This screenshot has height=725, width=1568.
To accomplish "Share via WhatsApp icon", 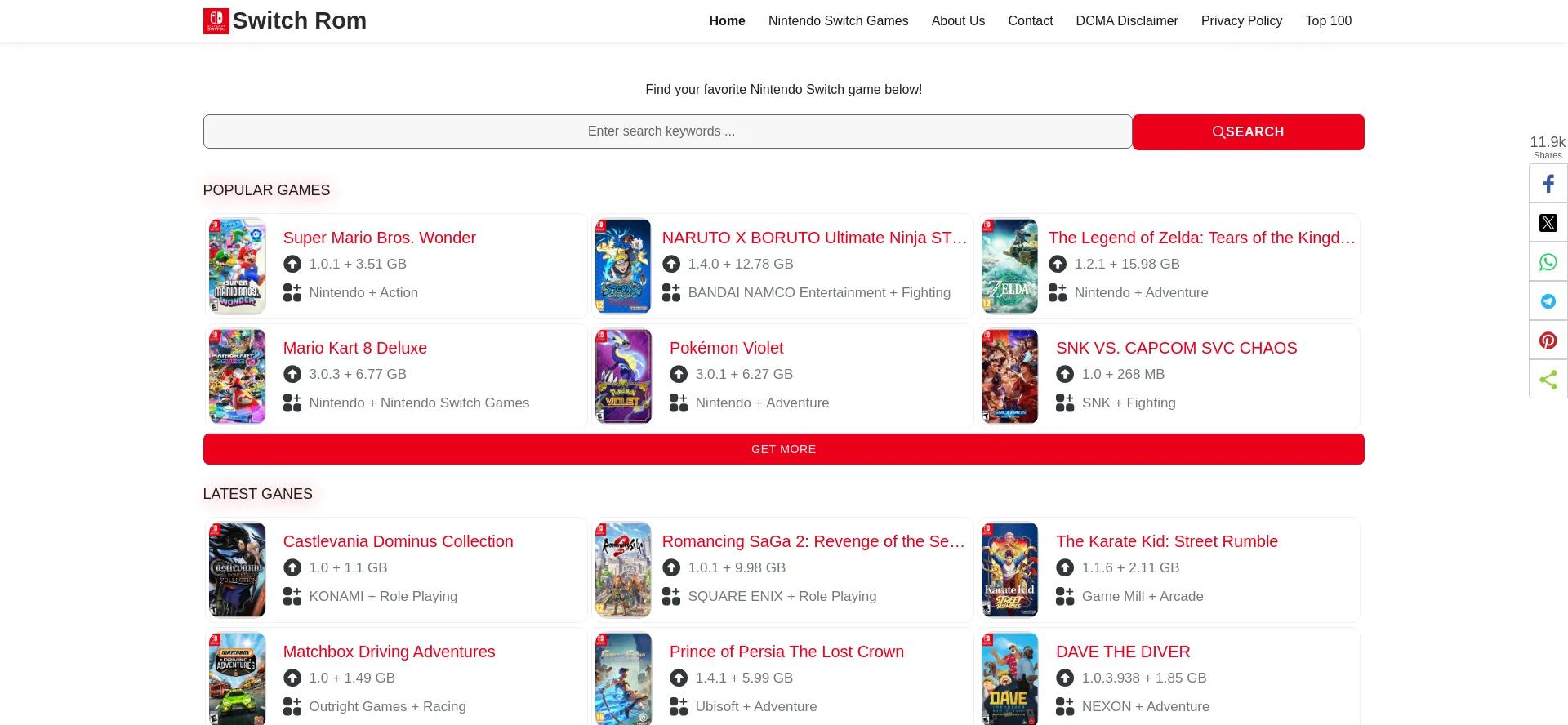I will (1548, 262).
